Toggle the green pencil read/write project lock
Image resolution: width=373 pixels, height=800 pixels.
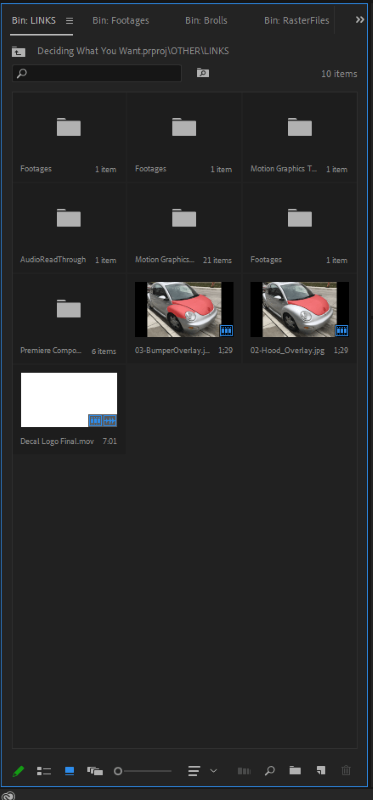click(x=18, y=770)
